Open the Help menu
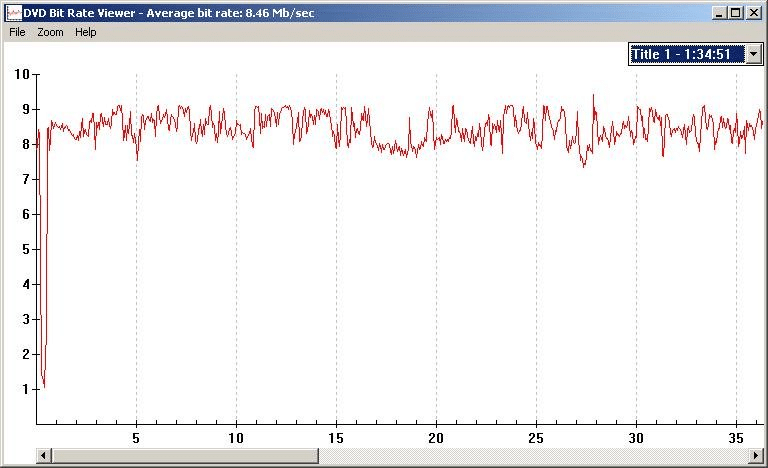768x468 pixels. (85, 32)
